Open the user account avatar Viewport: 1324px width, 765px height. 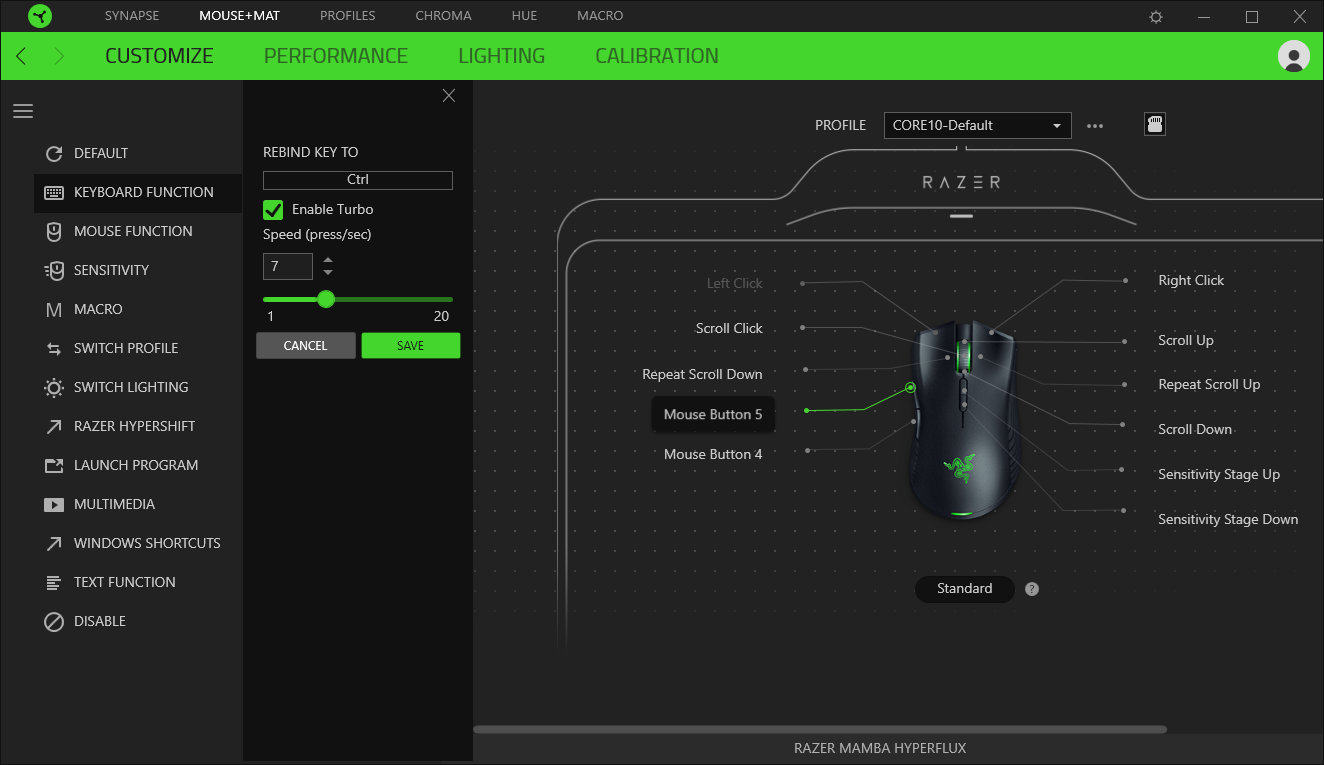pyautogui.click(x=1293, y=56)
